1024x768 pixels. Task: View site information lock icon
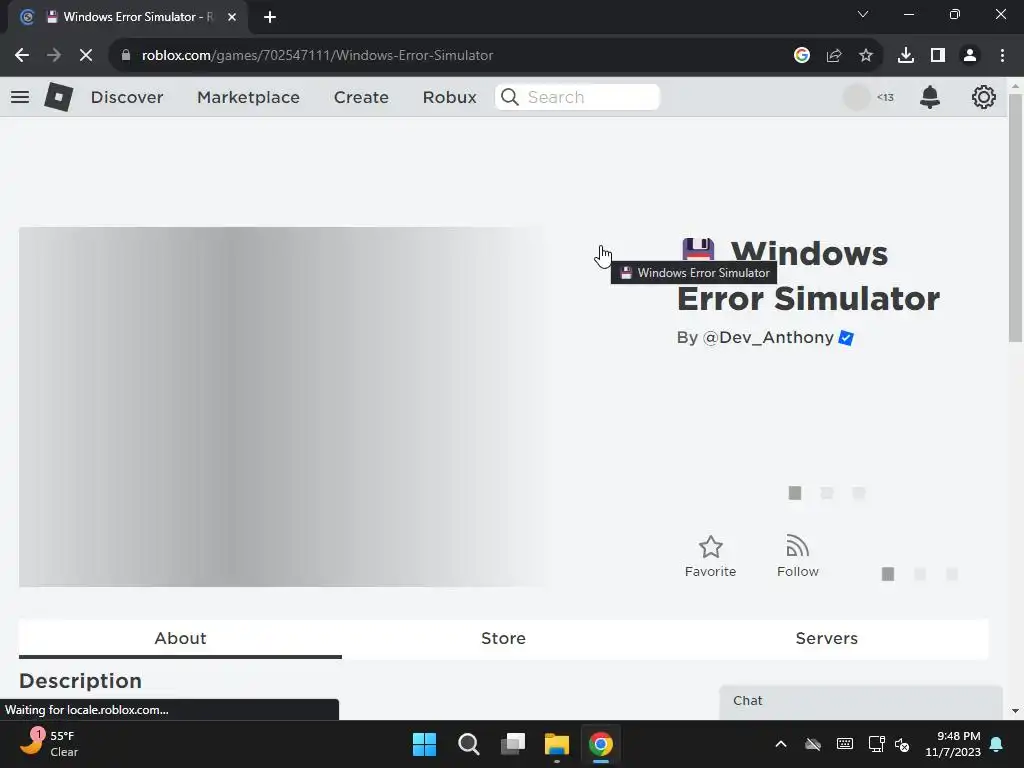click(x=126, y=56)
